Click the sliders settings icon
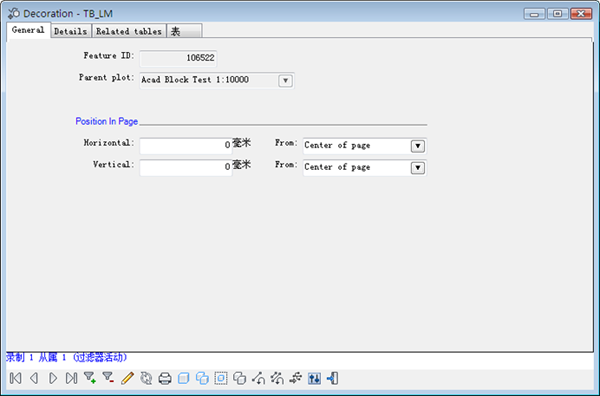The width and height of the screenshot is (600, 396). (315, 378)
